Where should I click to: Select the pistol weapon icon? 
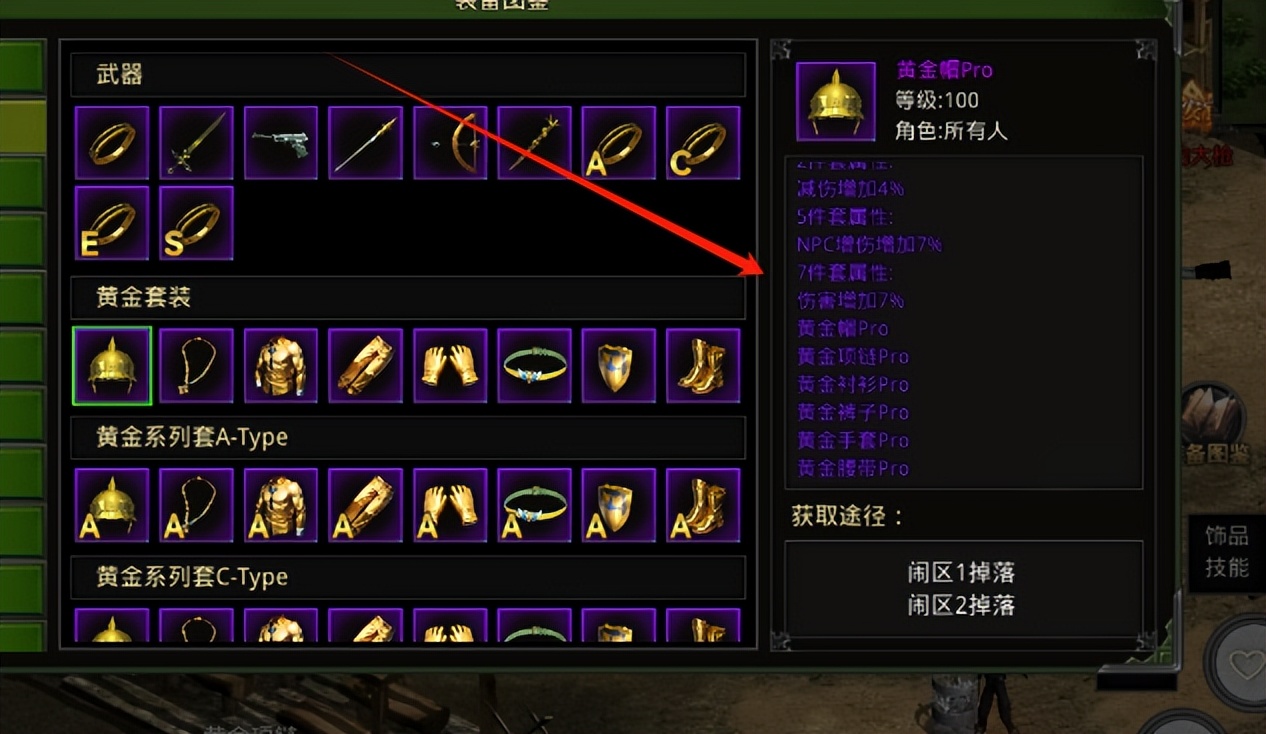coord(281,144)
